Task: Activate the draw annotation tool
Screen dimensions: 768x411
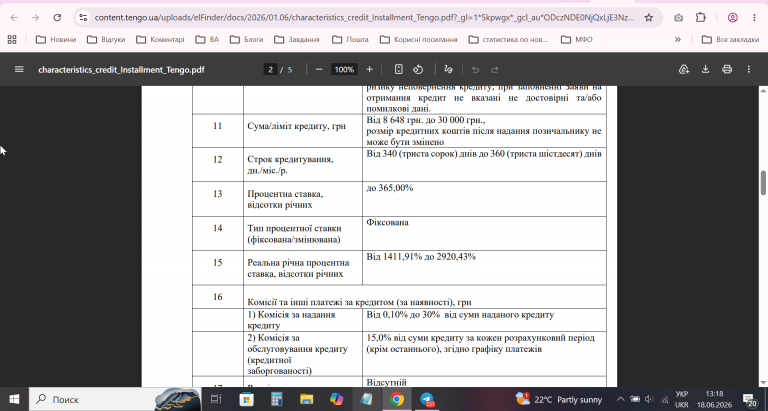Action: 448,70
